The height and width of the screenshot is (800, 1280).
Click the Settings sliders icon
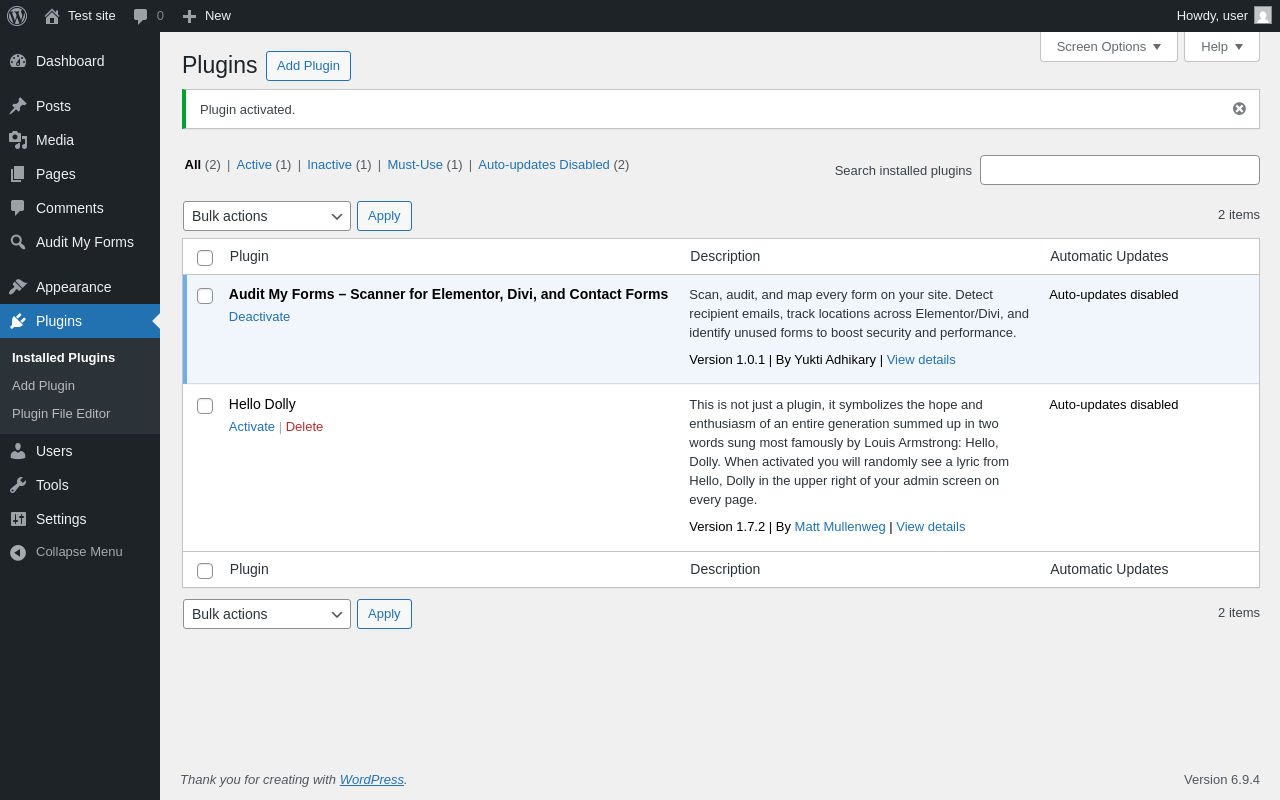tap(18, 519)
